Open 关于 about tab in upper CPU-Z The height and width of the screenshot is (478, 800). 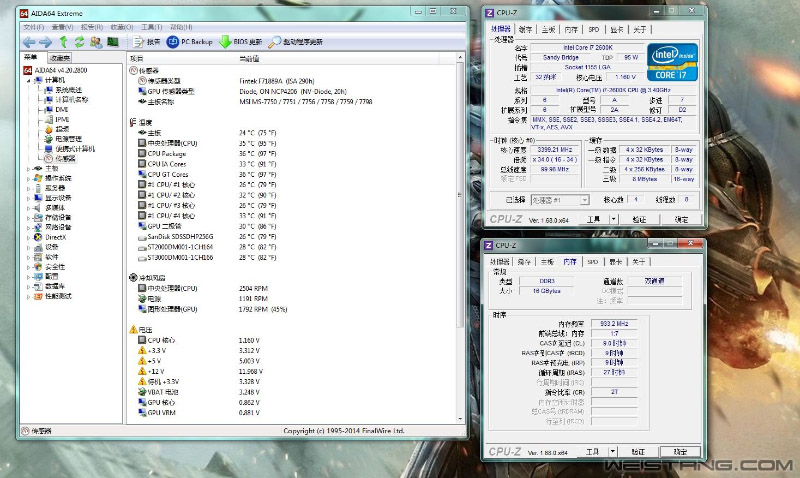639,30
